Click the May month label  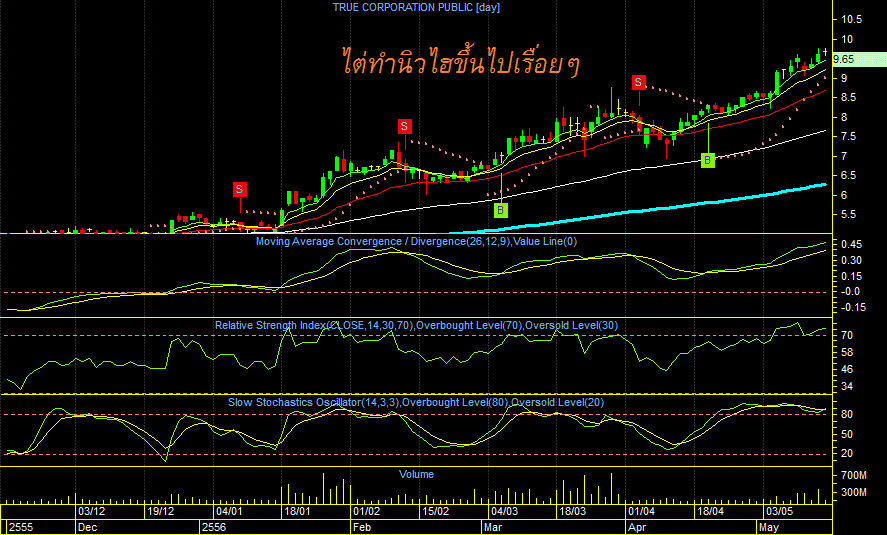(x=769, y=527)
